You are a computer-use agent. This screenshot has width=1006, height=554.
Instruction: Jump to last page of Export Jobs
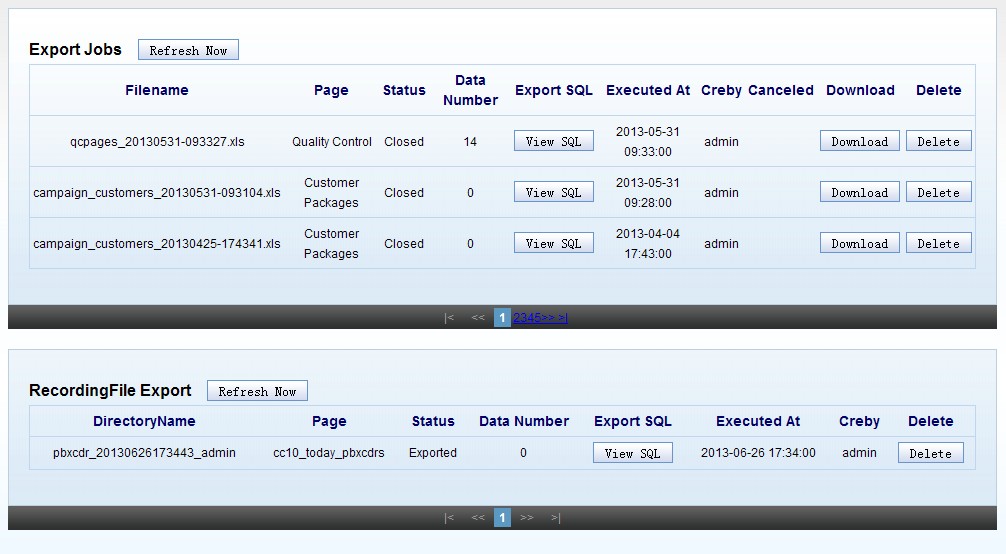click(x=563, y=318)
